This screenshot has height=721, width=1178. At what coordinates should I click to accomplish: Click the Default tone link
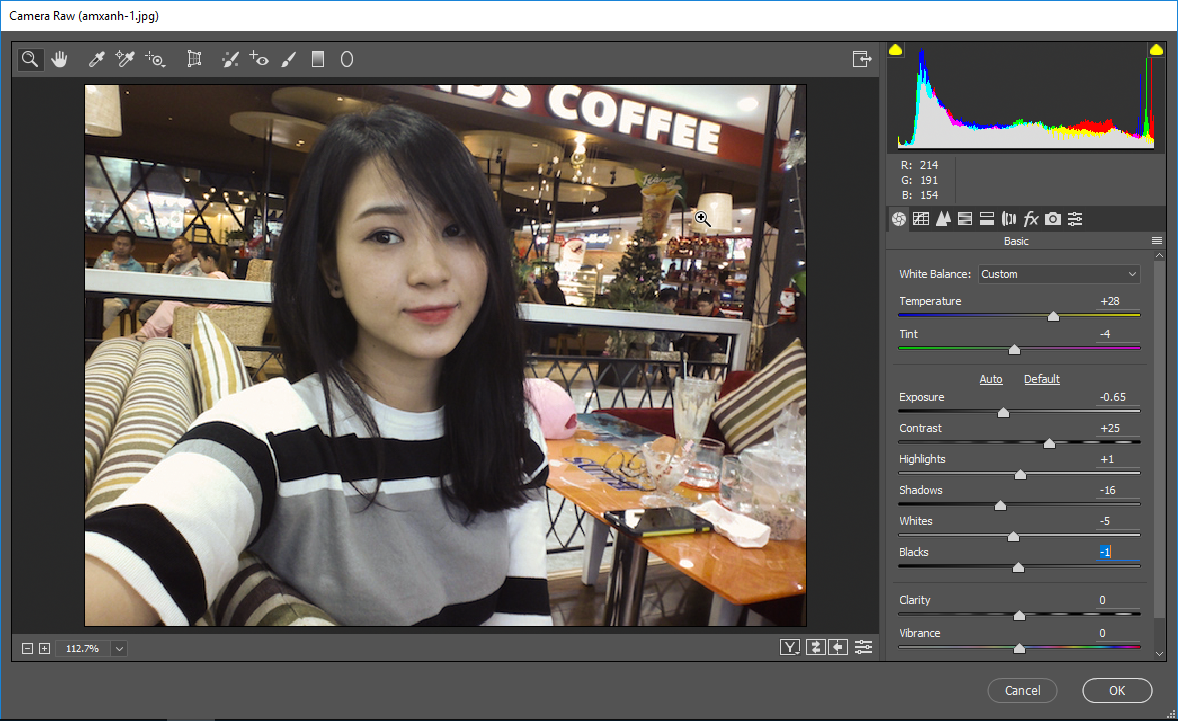tap(1041, 379)
